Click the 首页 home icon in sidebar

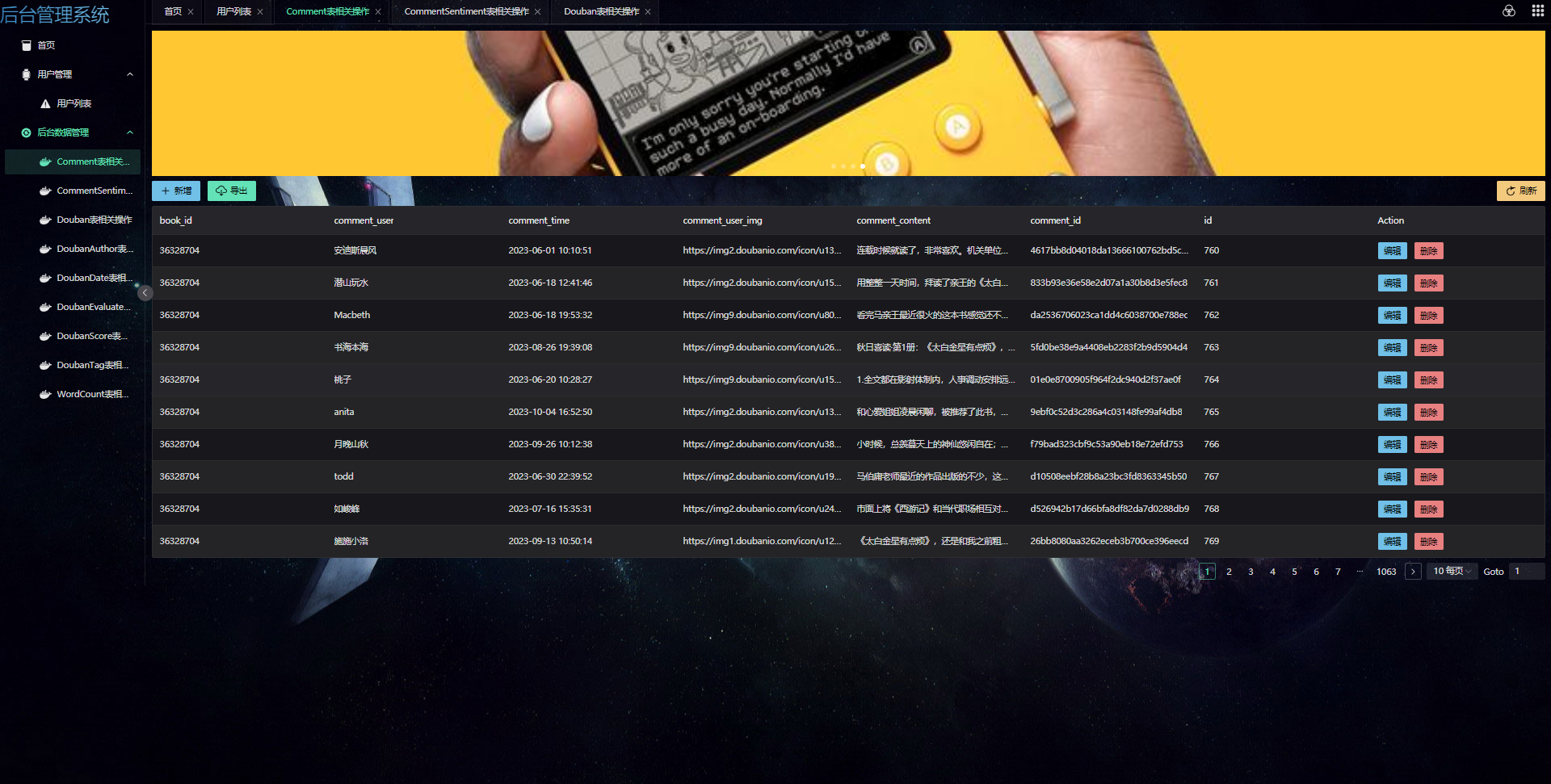[x=27, y=45]
